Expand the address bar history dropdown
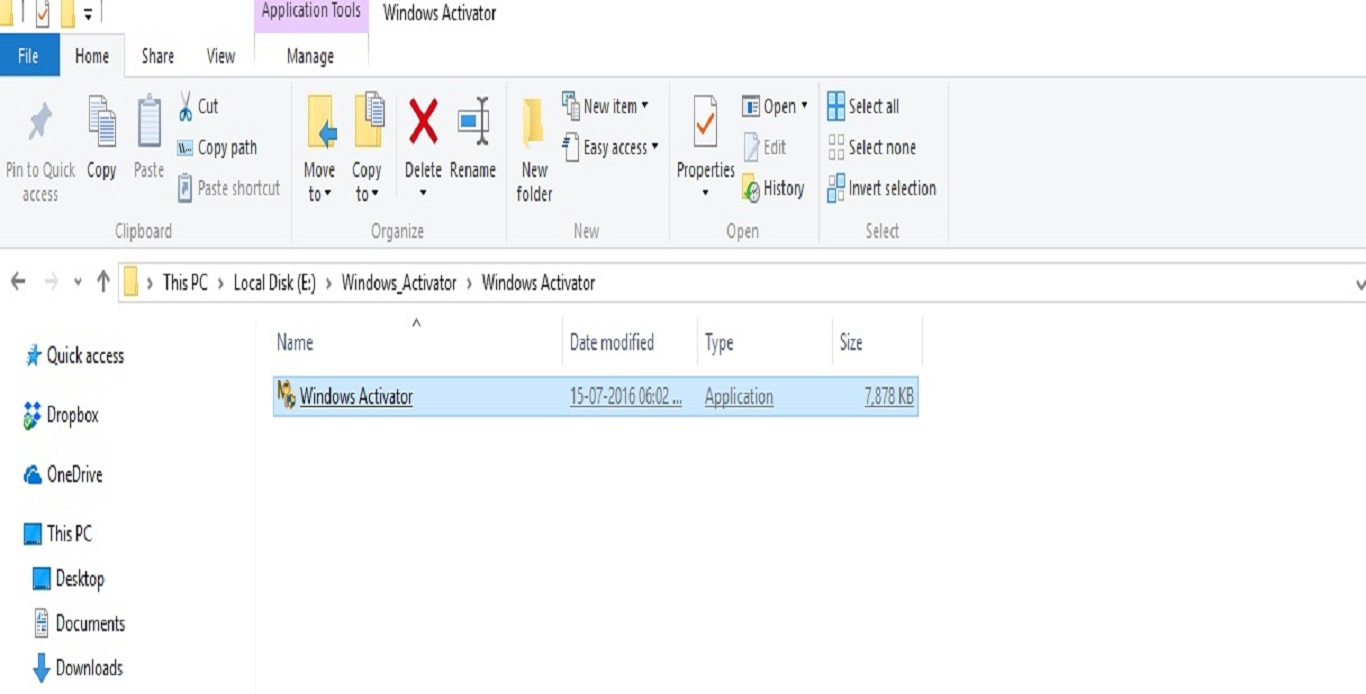This screenshot has height=694, width=1366. pyautogui.click(x=1359, y=284)
